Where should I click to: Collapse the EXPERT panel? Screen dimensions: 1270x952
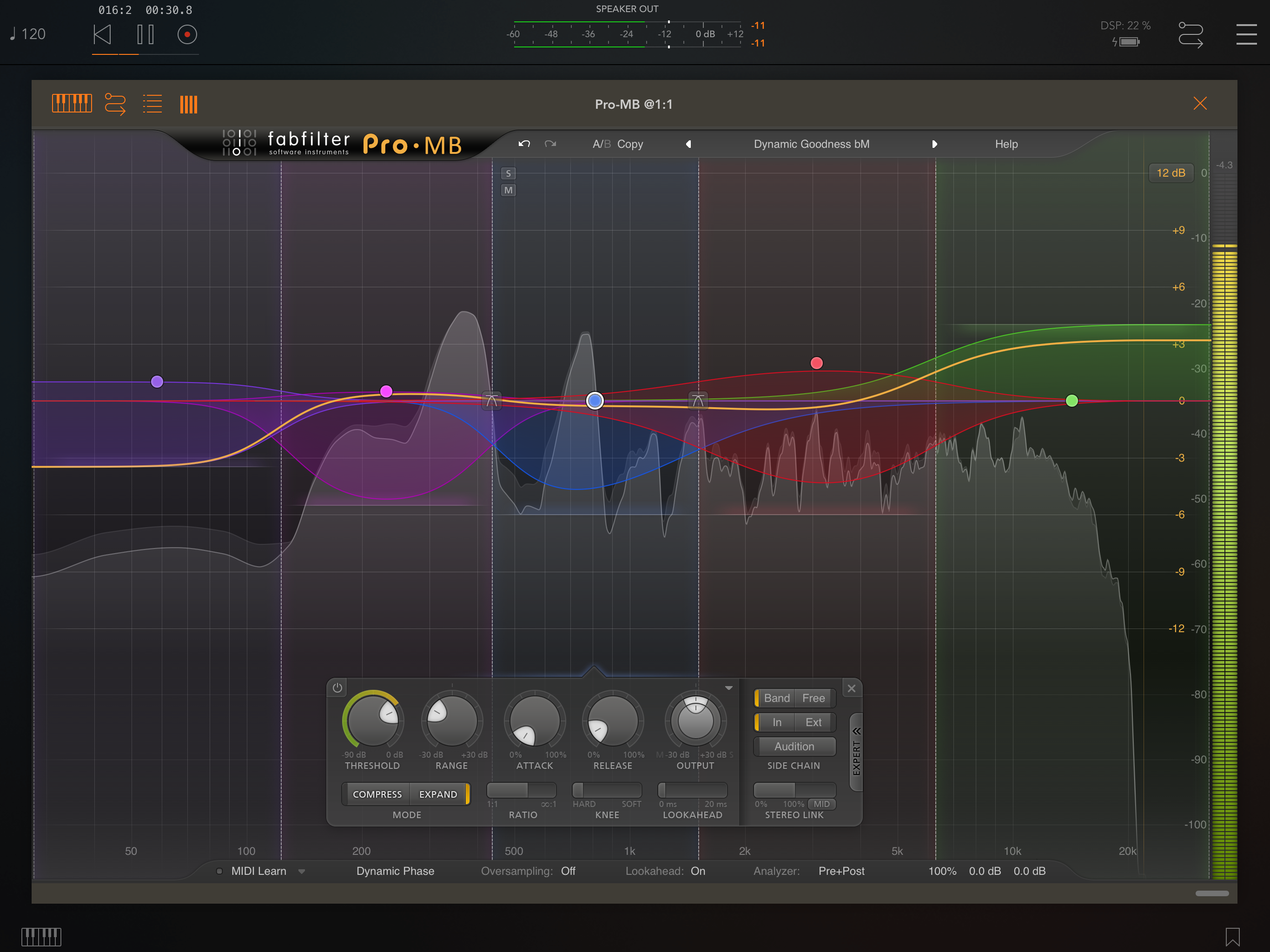click(x=856, y=752)
